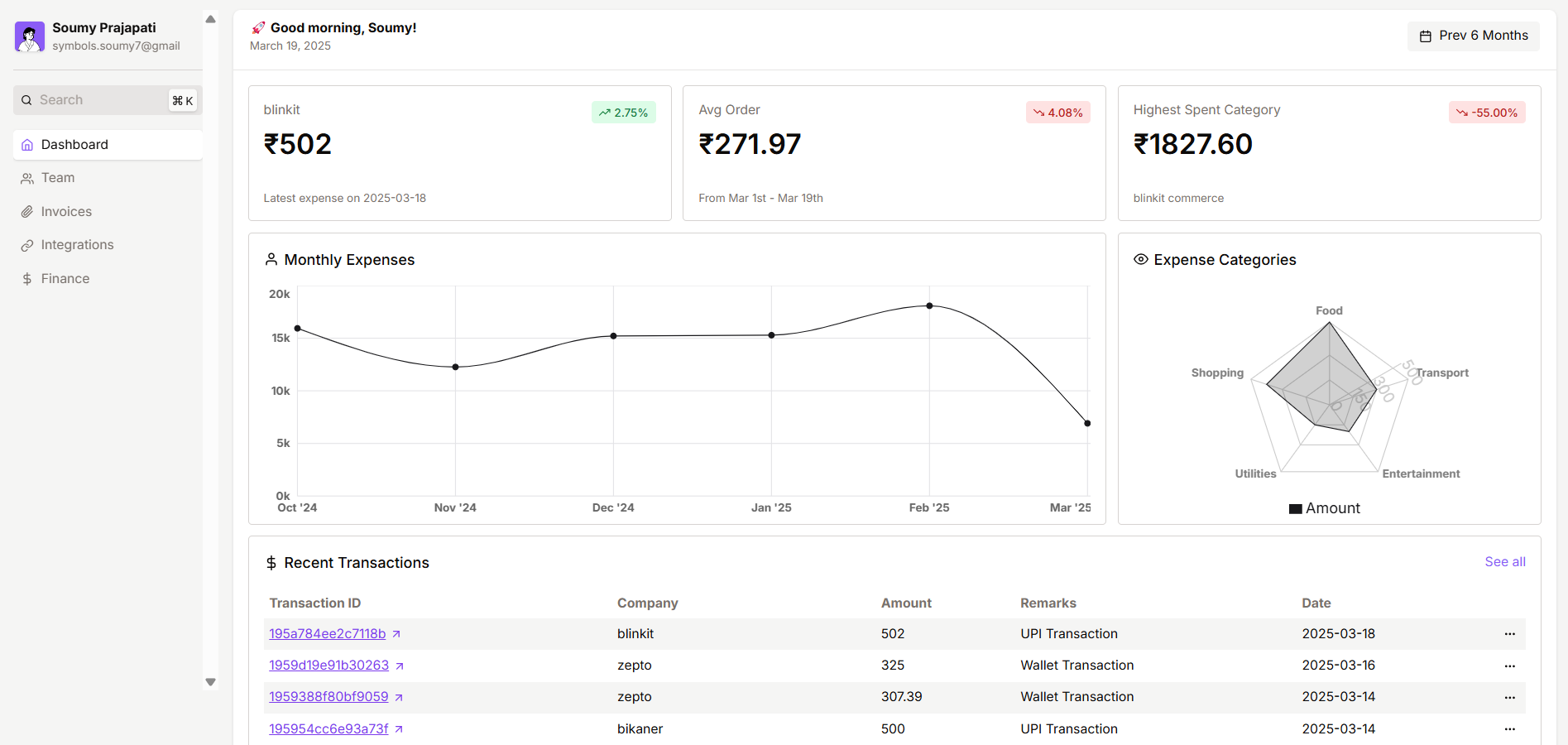Click the sidebar scroll up arrow
The image size is (1568, 745).
[x=210, y=19]
